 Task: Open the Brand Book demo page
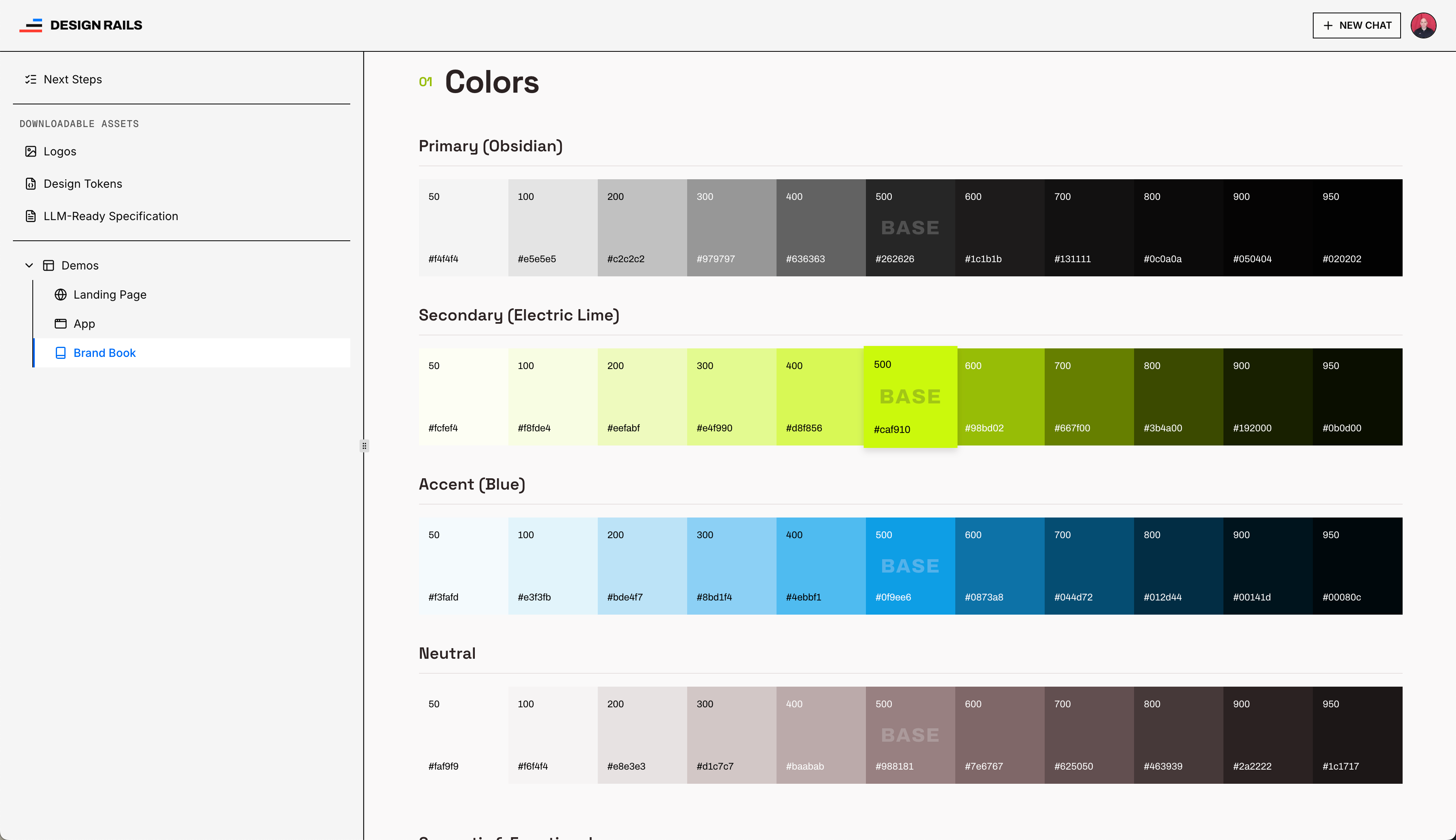[x=104, y=353]
